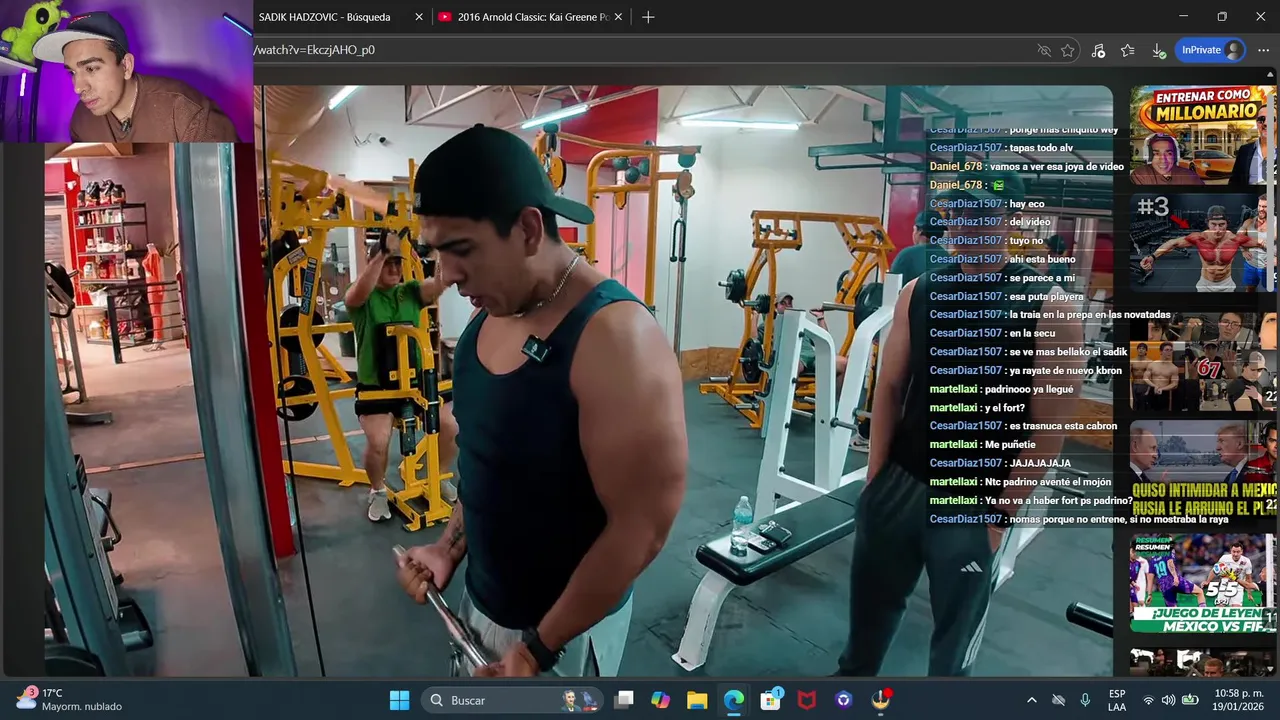Close the 2016 Arnold Classic YouTube tab

tap(618, 17)
